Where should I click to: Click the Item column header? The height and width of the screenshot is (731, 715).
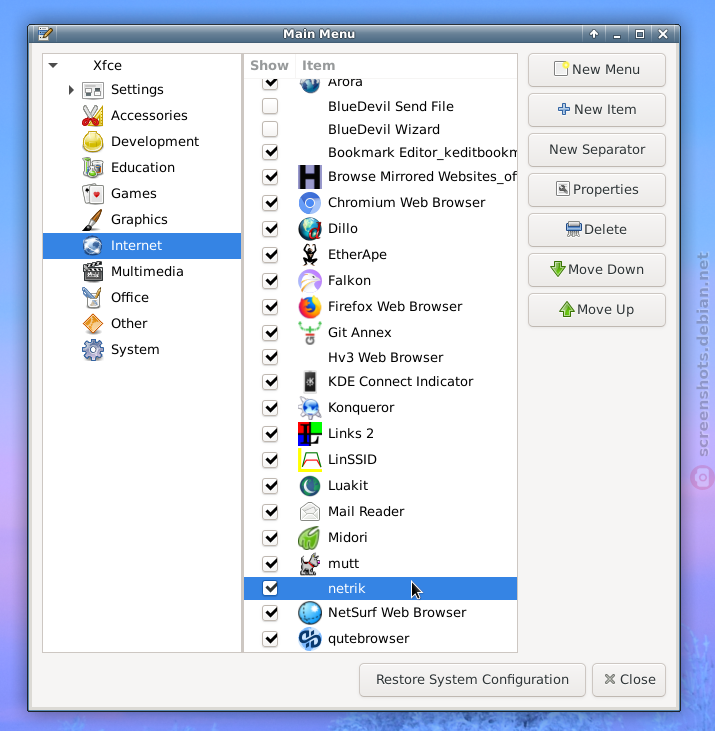pos(406,66)
